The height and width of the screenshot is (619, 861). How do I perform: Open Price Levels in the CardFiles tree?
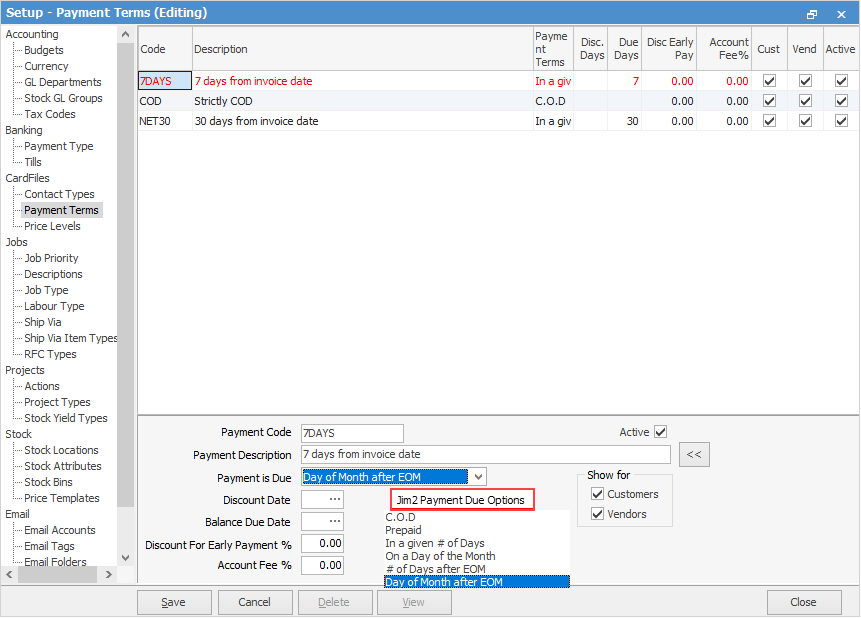pos(52,226)
